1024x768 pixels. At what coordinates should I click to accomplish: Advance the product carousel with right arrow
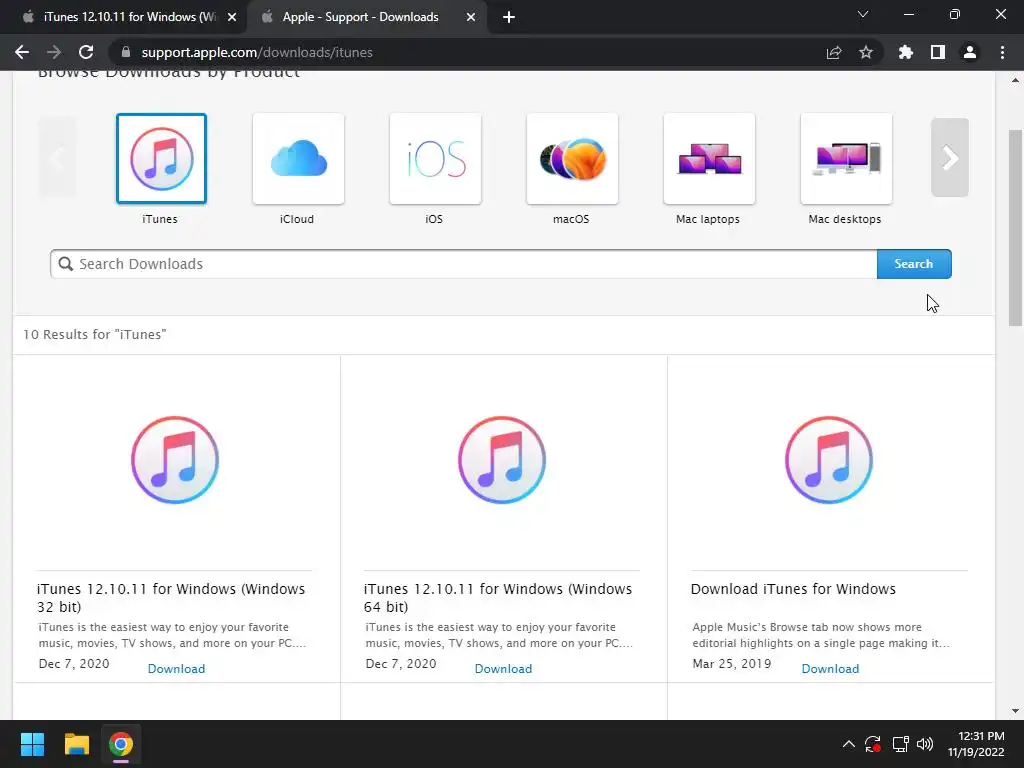950,157
